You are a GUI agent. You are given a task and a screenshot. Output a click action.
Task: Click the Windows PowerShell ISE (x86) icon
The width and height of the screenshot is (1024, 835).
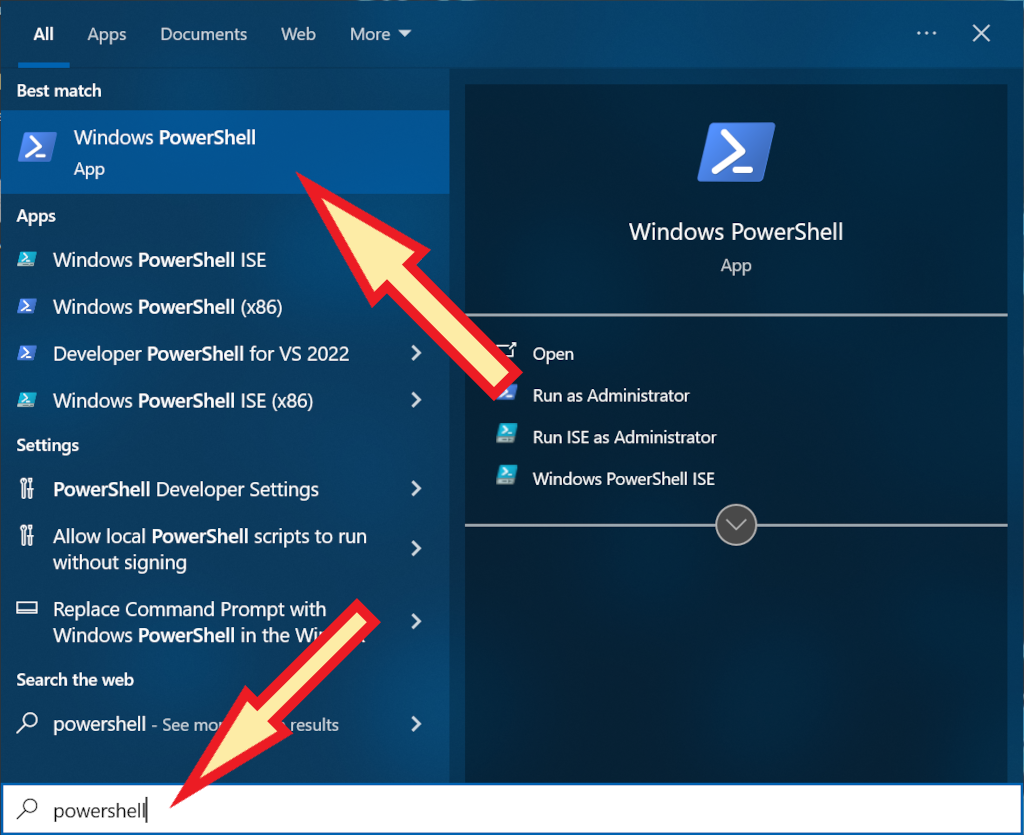click(27, 400)
